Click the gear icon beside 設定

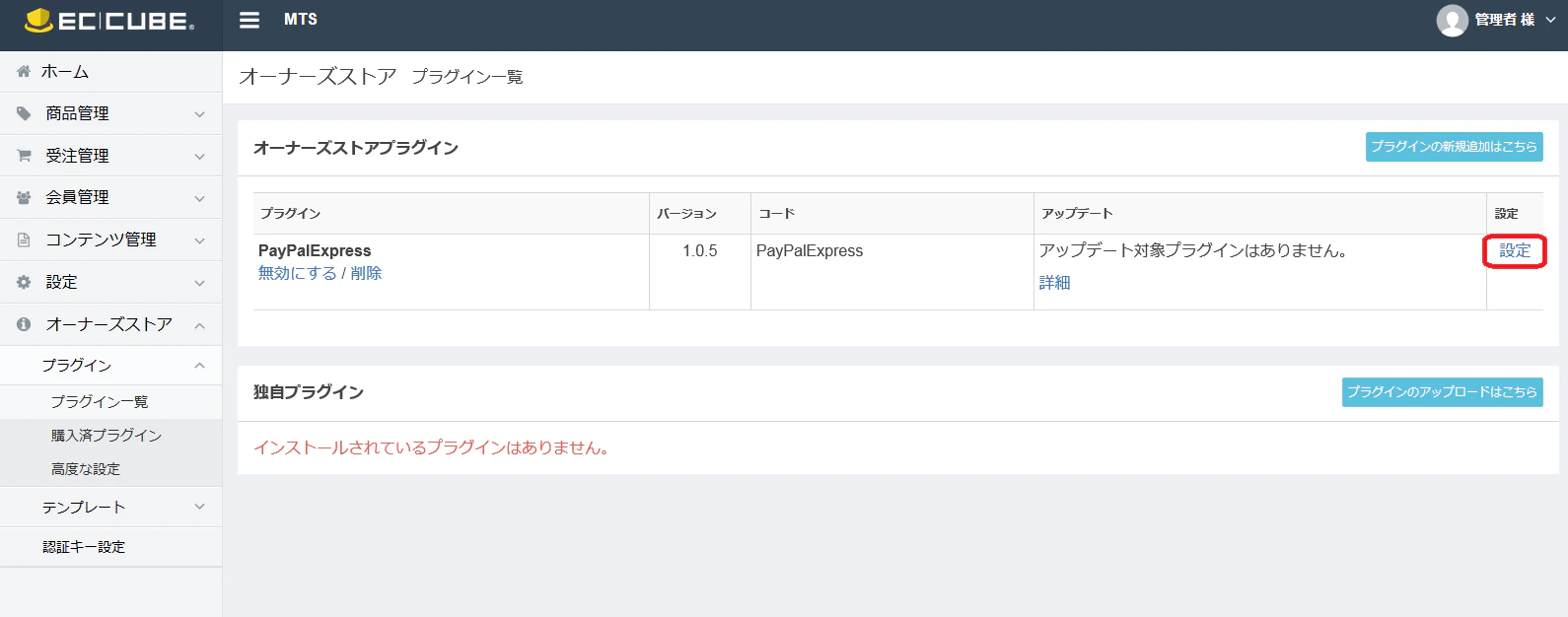(x=24, y=282)
